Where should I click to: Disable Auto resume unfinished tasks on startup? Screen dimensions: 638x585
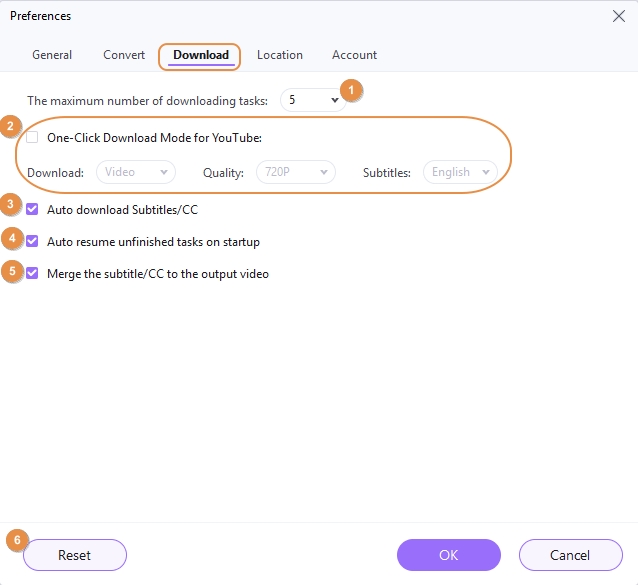pos(33,241)
